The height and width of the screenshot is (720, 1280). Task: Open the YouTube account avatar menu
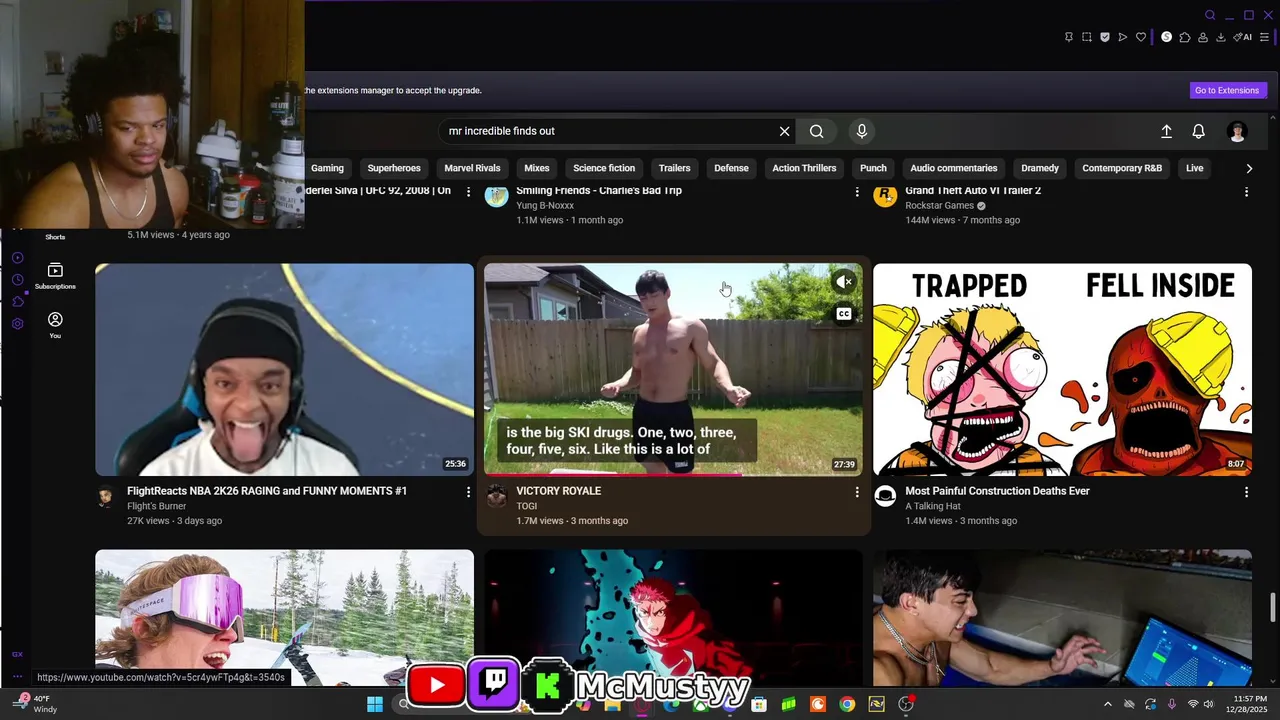(1238, 132)
